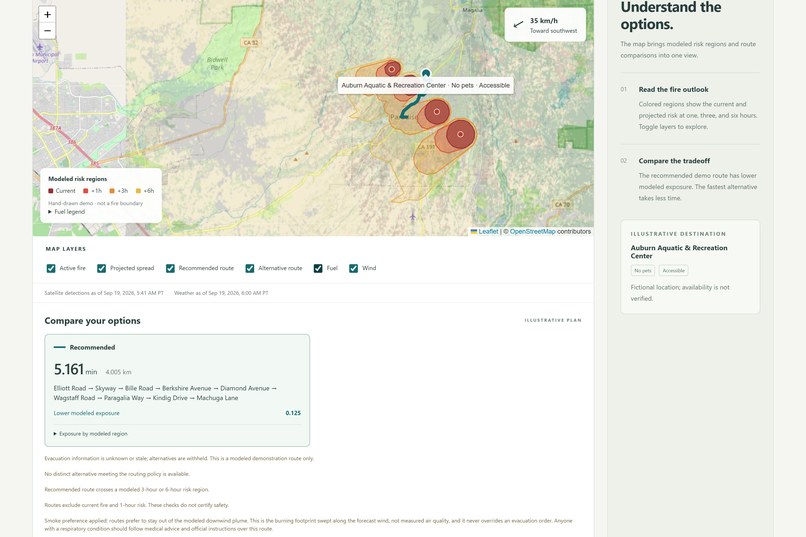
Task: Click the Leaflet flag icon in the attribution
Action: point(474,232)
